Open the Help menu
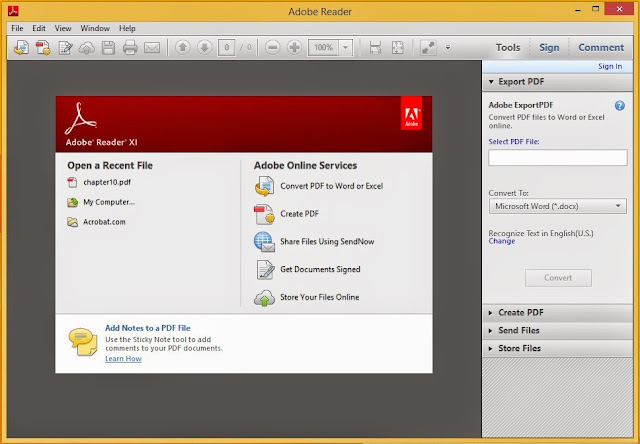 pos(127,28)
